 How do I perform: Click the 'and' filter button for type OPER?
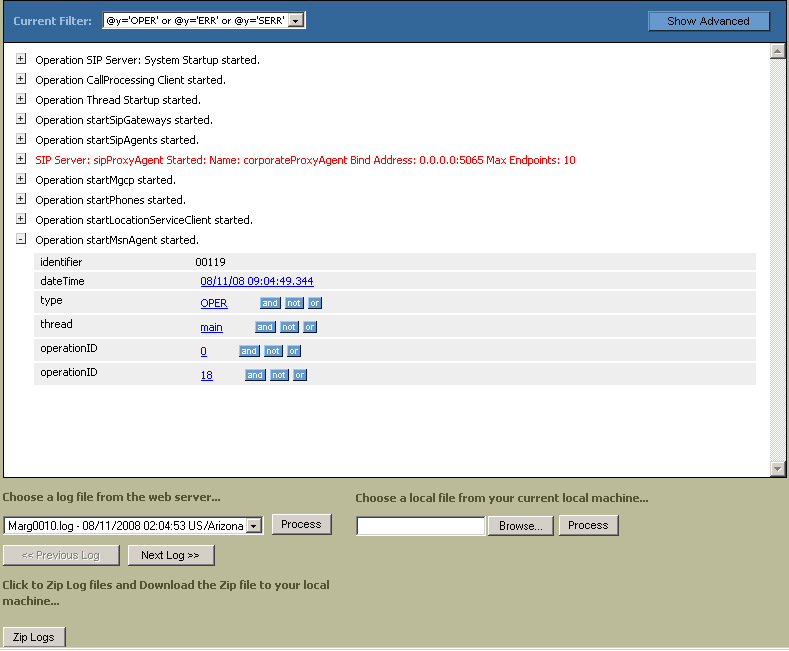pyautogui.click(x=270, y=303)
